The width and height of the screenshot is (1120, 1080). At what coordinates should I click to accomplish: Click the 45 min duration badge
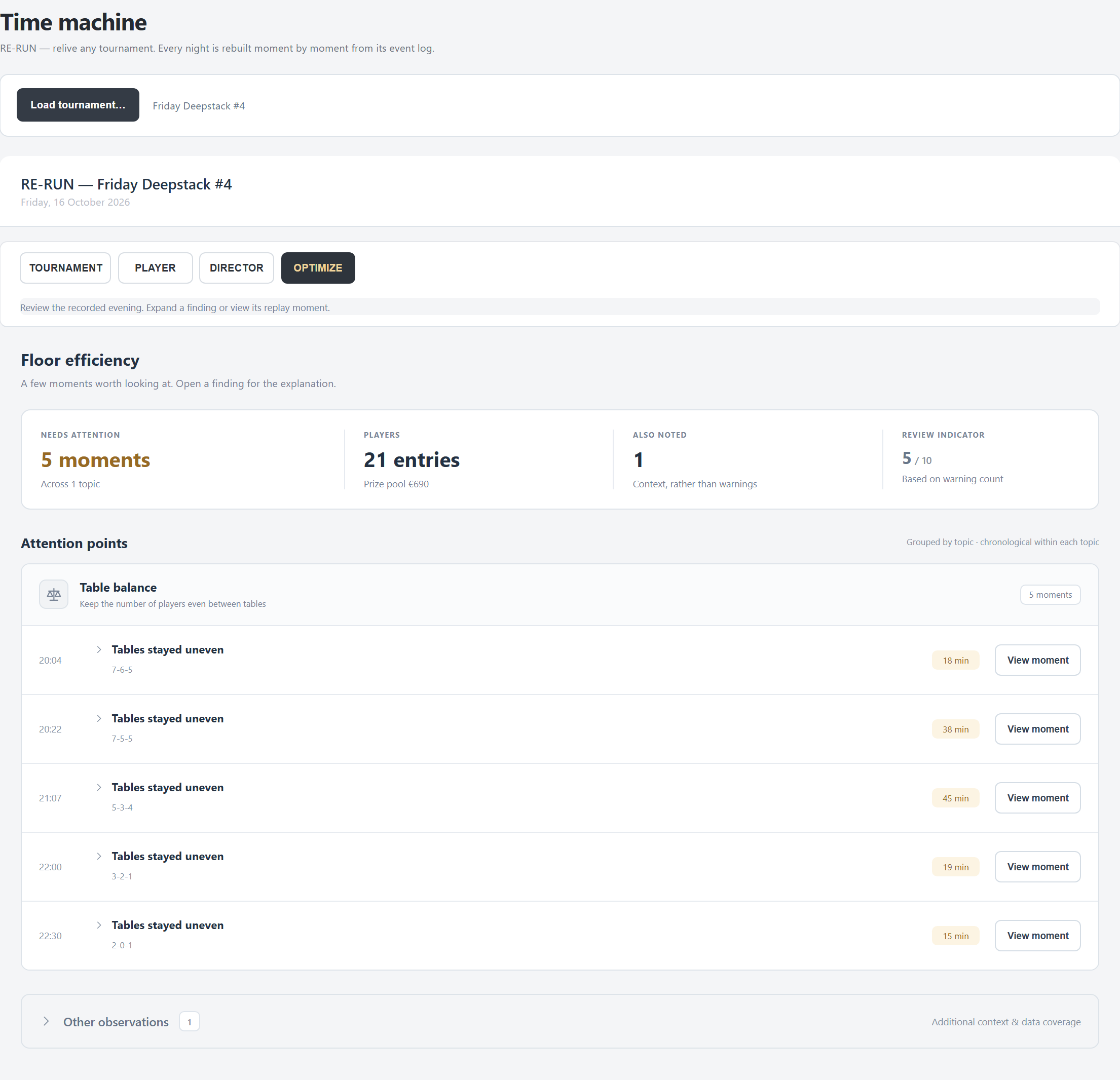point(955,798)
